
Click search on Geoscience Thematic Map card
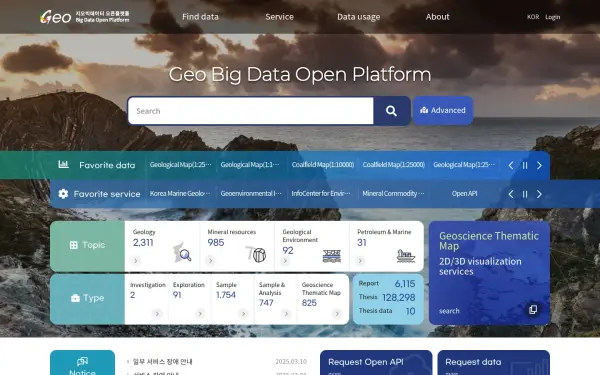pyautogui.click(x=449, y=311)
